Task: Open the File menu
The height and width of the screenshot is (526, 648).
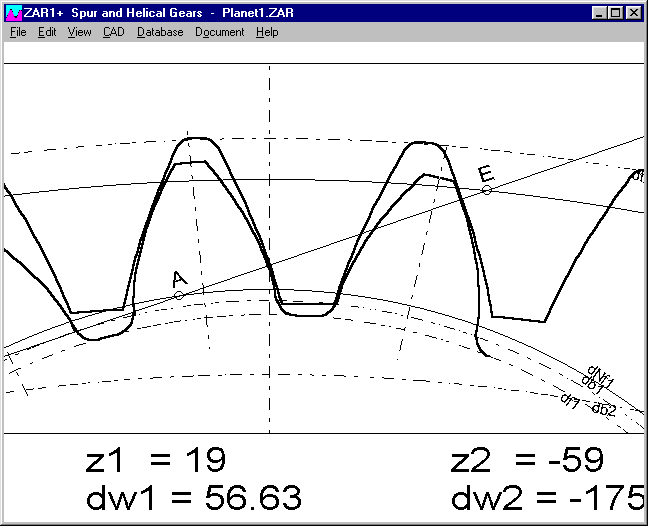Action: click(x=18, y=32)
